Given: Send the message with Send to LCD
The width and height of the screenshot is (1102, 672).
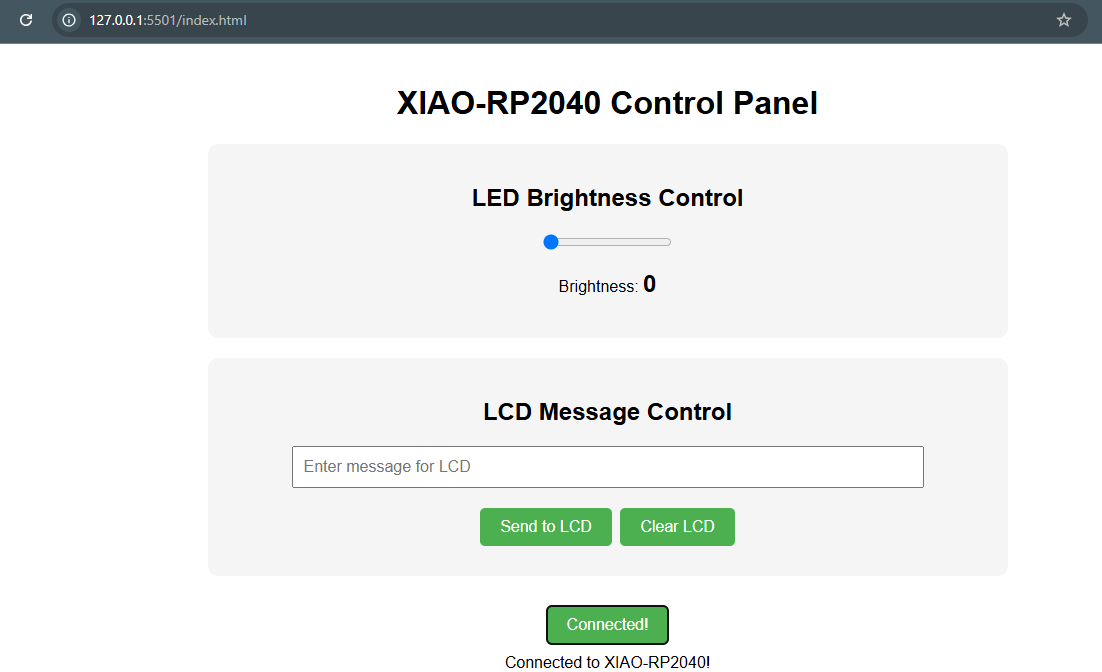Looking at the screenshot, I should [545, 526].
